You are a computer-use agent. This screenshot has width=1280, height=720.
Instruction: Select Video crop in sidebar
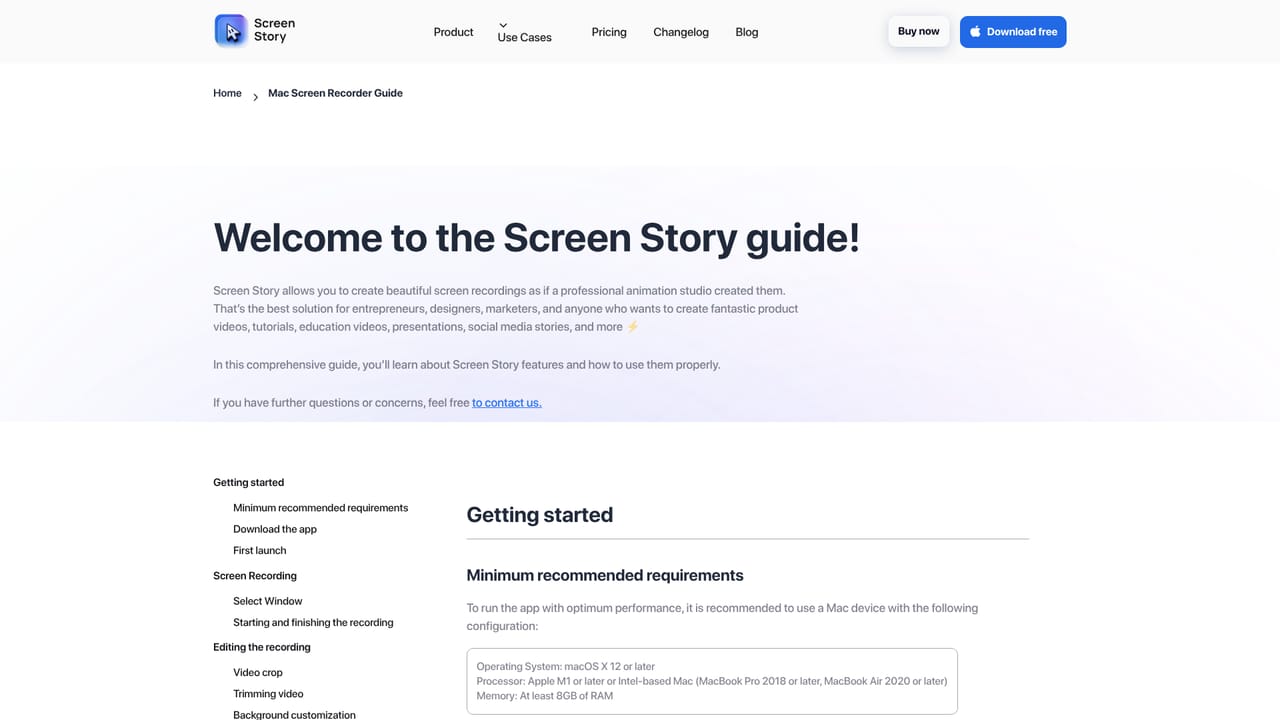(x=258, y=673)
